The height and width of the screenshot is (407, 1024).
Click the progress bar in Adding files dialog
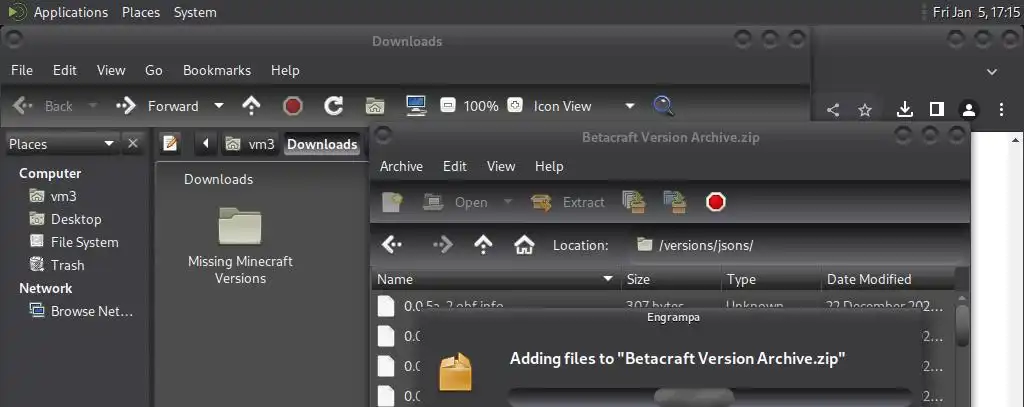pyautogui.click(x=710, y=397)
